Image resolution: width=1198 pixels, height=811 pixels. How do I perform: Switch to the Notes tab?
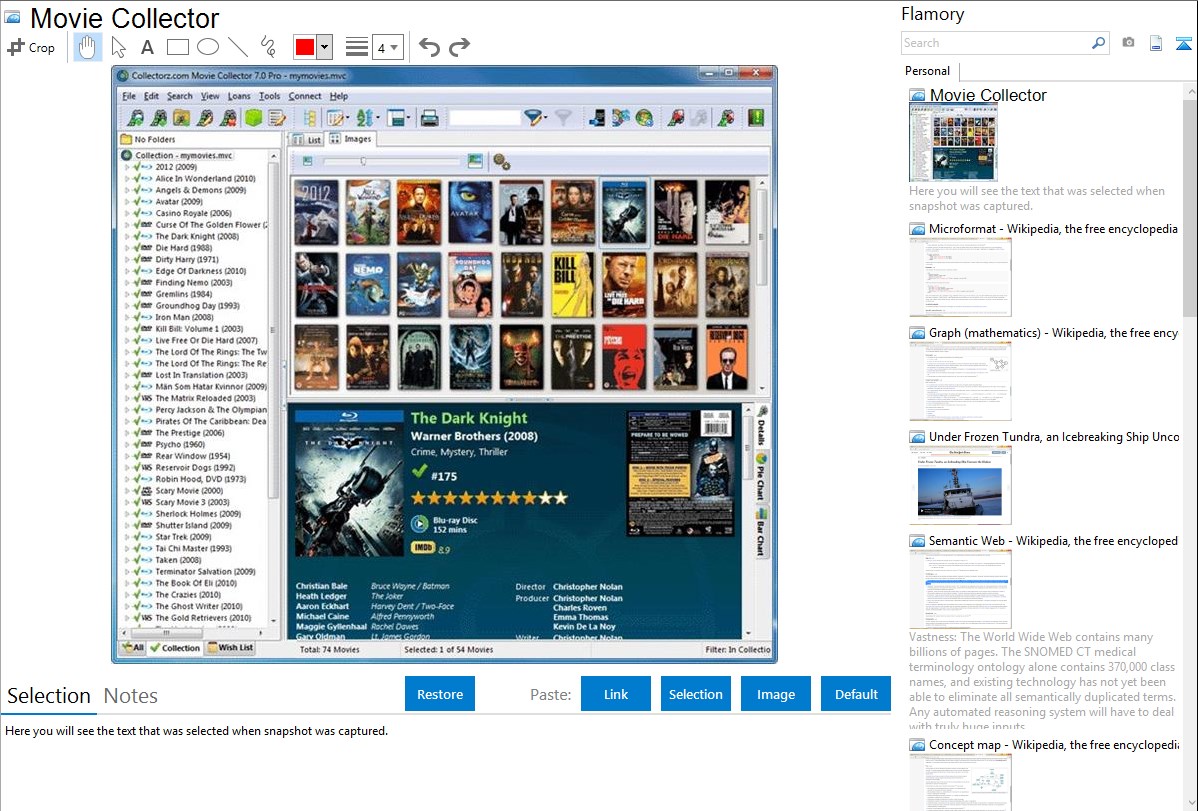tap(131, 696)
